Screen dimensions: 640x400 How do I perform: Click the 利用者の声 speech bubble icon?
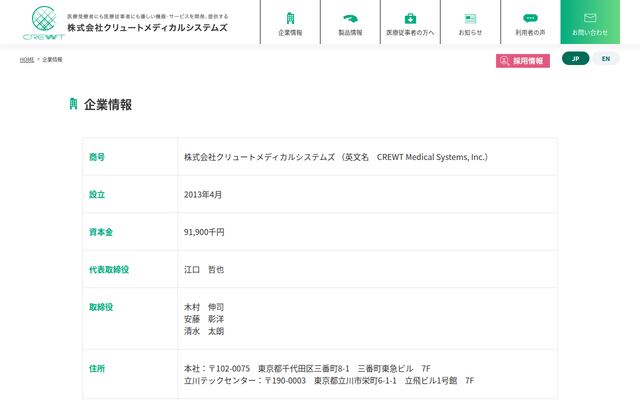(x=530, y=18)
